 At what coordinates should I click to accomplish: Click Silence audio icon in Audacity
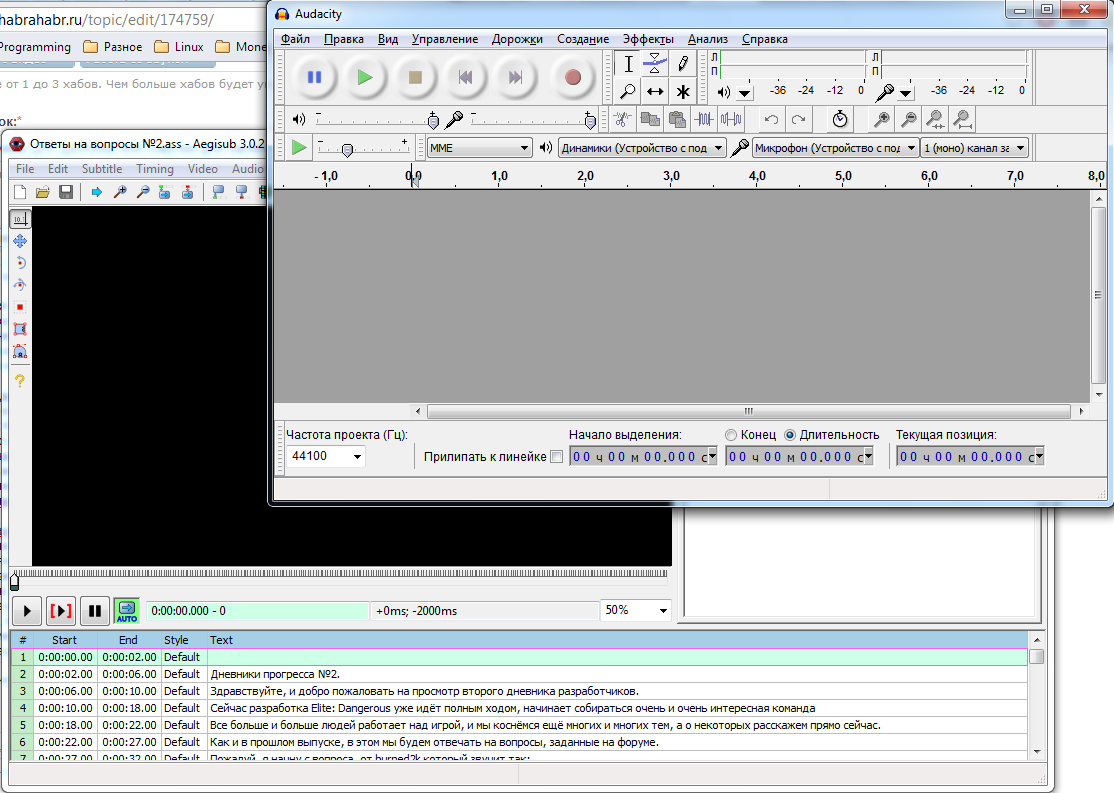[731, 119]
